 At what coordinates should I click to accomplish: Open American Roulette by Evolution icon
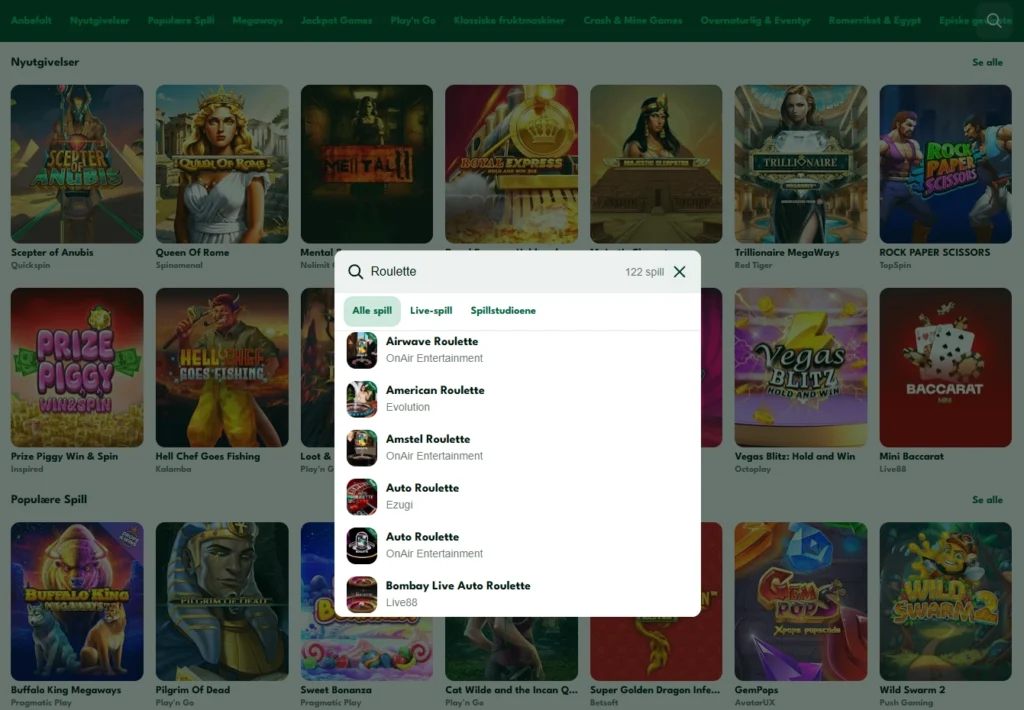(x=362, y=399)
